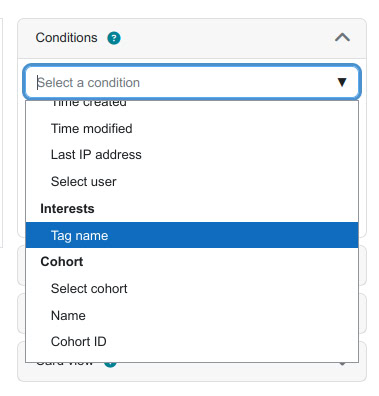Click the Cohort group heading

point(62,262)
